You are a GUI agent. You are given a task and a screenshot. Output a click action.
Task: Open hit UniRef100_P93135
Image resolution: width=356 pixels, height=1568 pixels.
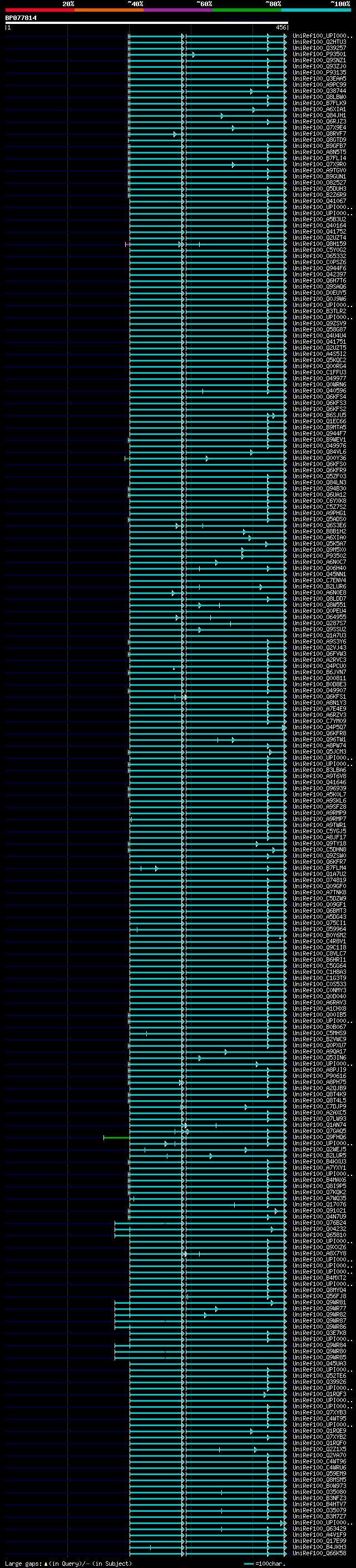[x=319, y=73]
